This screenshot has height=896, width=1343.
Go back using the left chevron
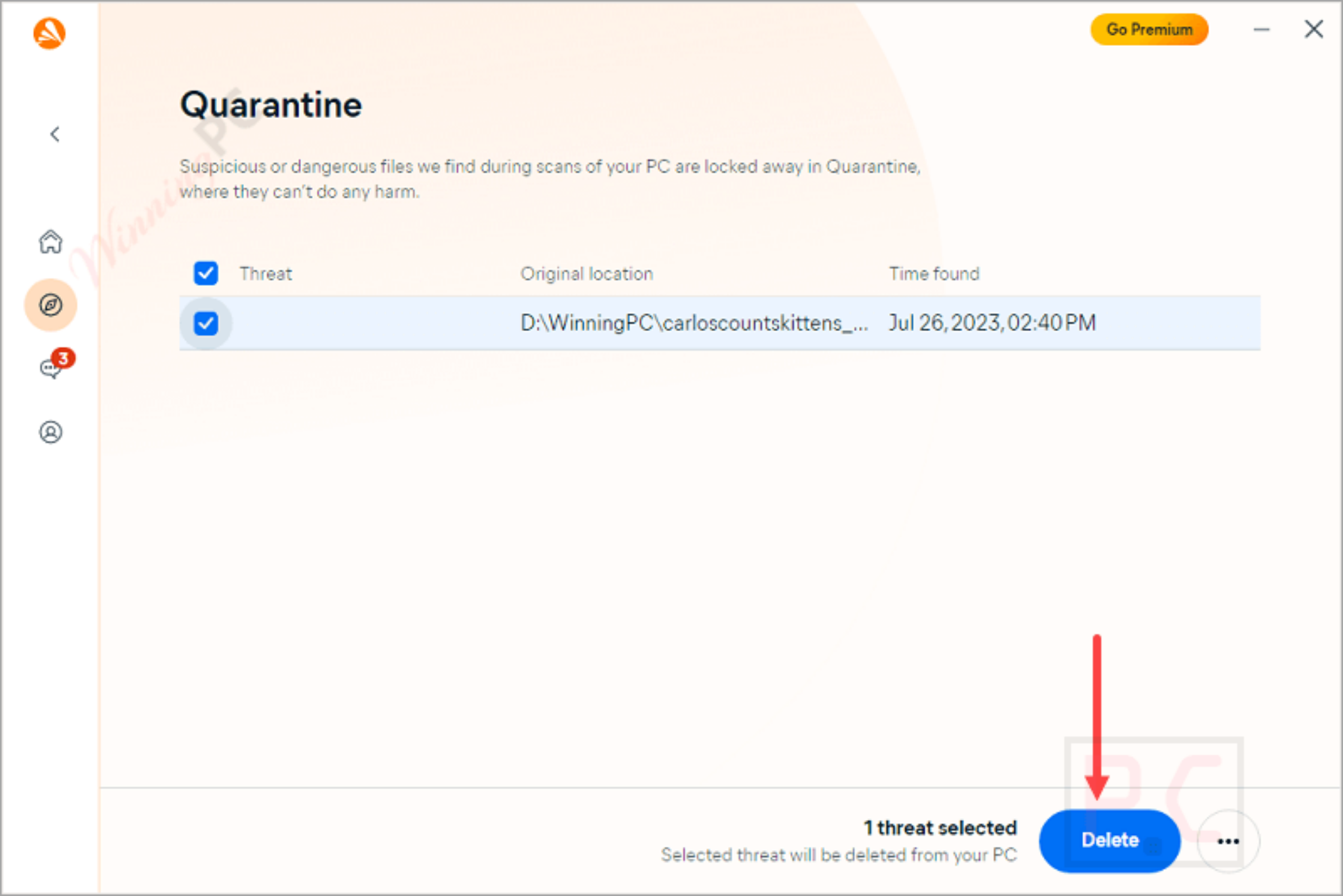pyautogui.click(x=55, y=134)
